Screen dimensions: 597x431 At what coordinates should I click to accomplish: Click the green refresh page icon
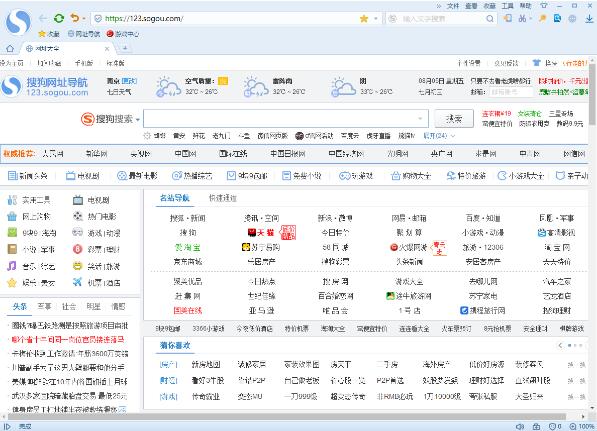point(59,18)
